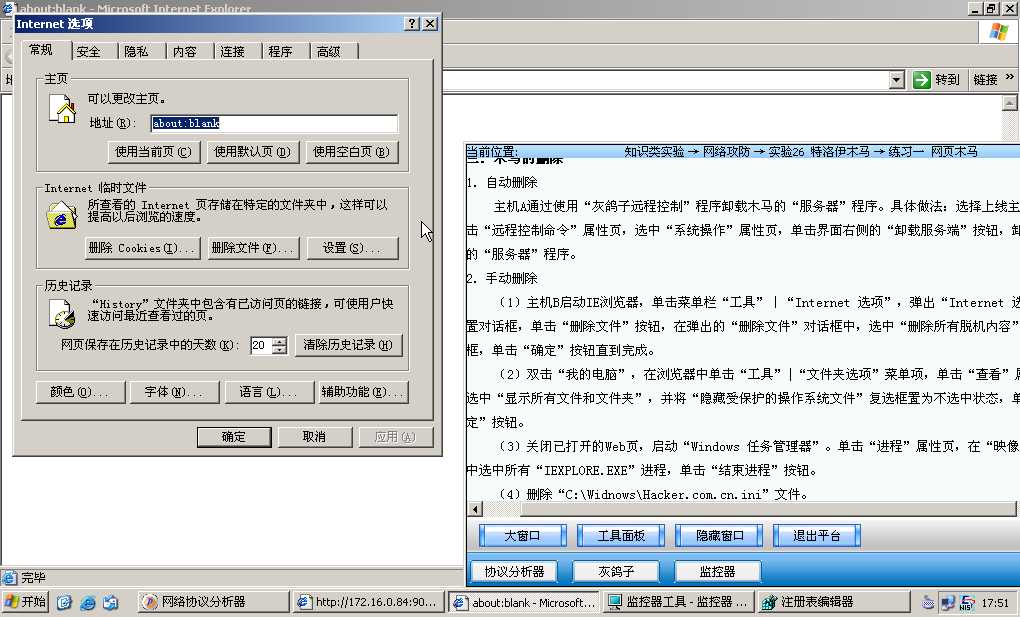Cancel dialog with 取消 button
1020x617 pixels.
click(x=315, y=437)
